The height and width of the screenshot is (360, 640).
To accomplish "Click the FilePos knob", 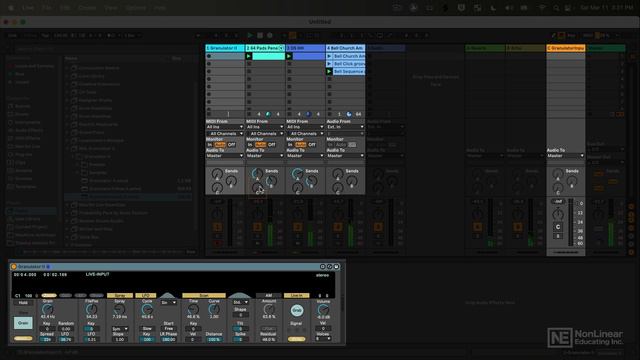I will coord(91,309).
